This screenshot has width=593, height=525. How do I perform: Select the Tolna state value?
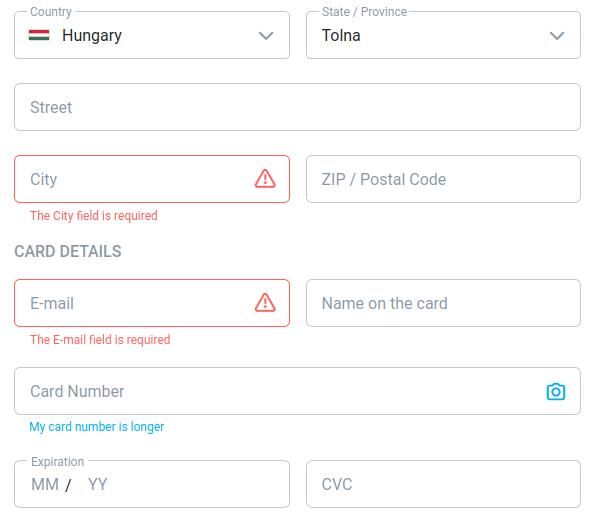(x=341, y=35)
